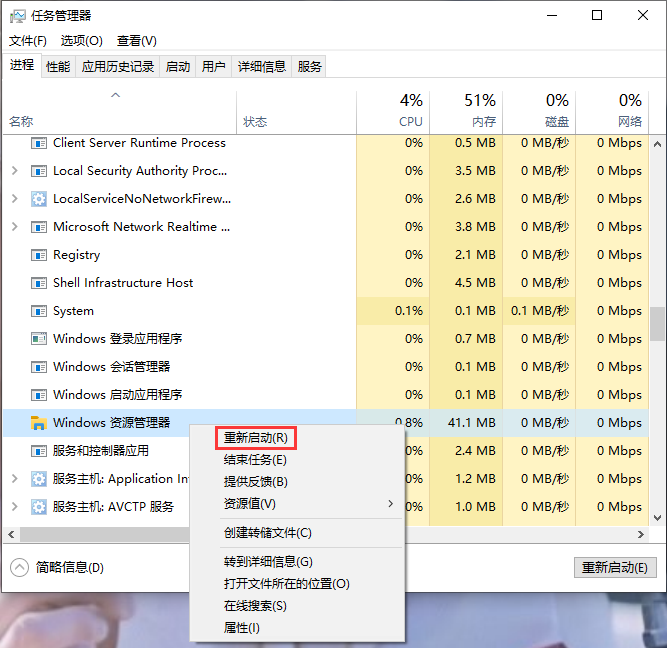
Task: Select 结束任务 in context menu
Action: (x=255, y=460)
